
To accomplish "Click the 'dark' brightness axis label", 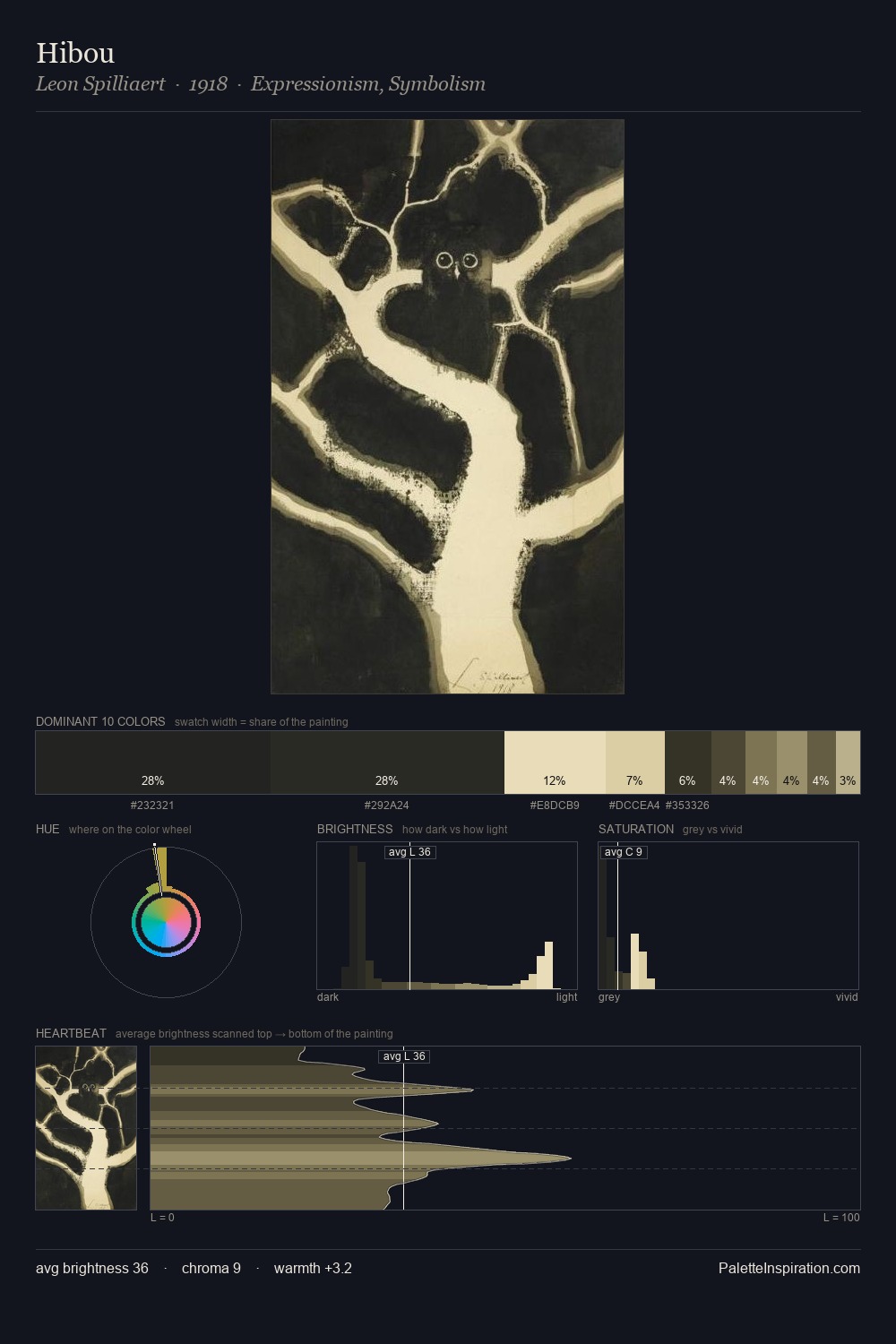I will click(x=328, y=997).
